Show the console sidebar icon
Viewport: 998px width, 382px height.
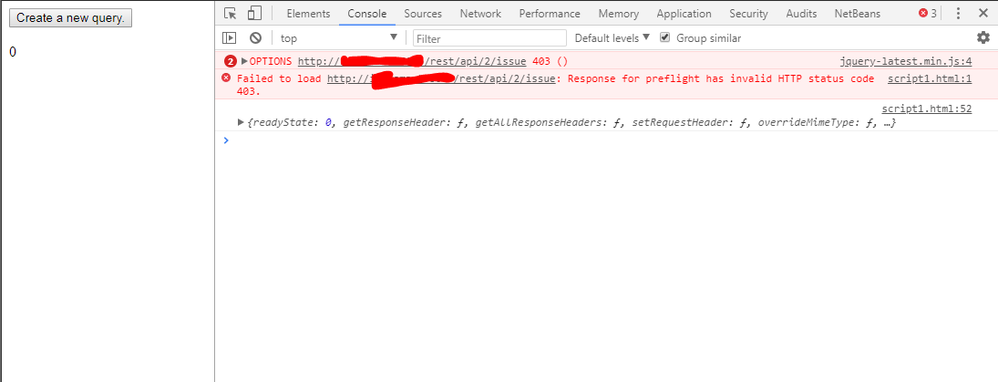(229, 38)
